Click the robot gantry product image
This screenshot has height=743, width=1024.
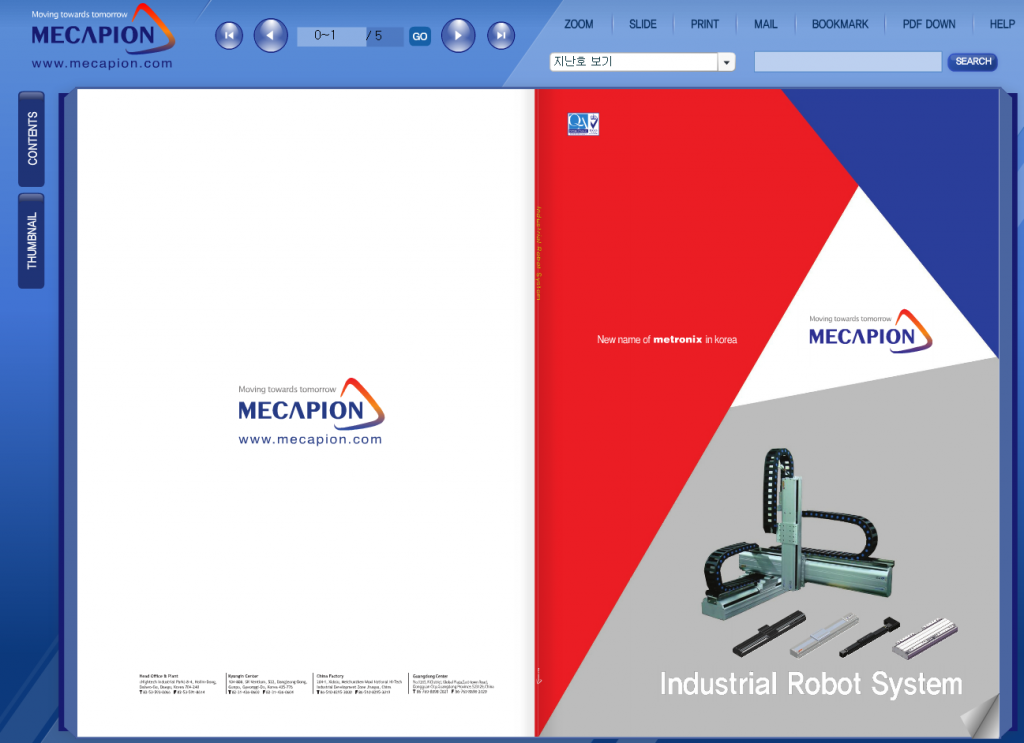[797, 535]
